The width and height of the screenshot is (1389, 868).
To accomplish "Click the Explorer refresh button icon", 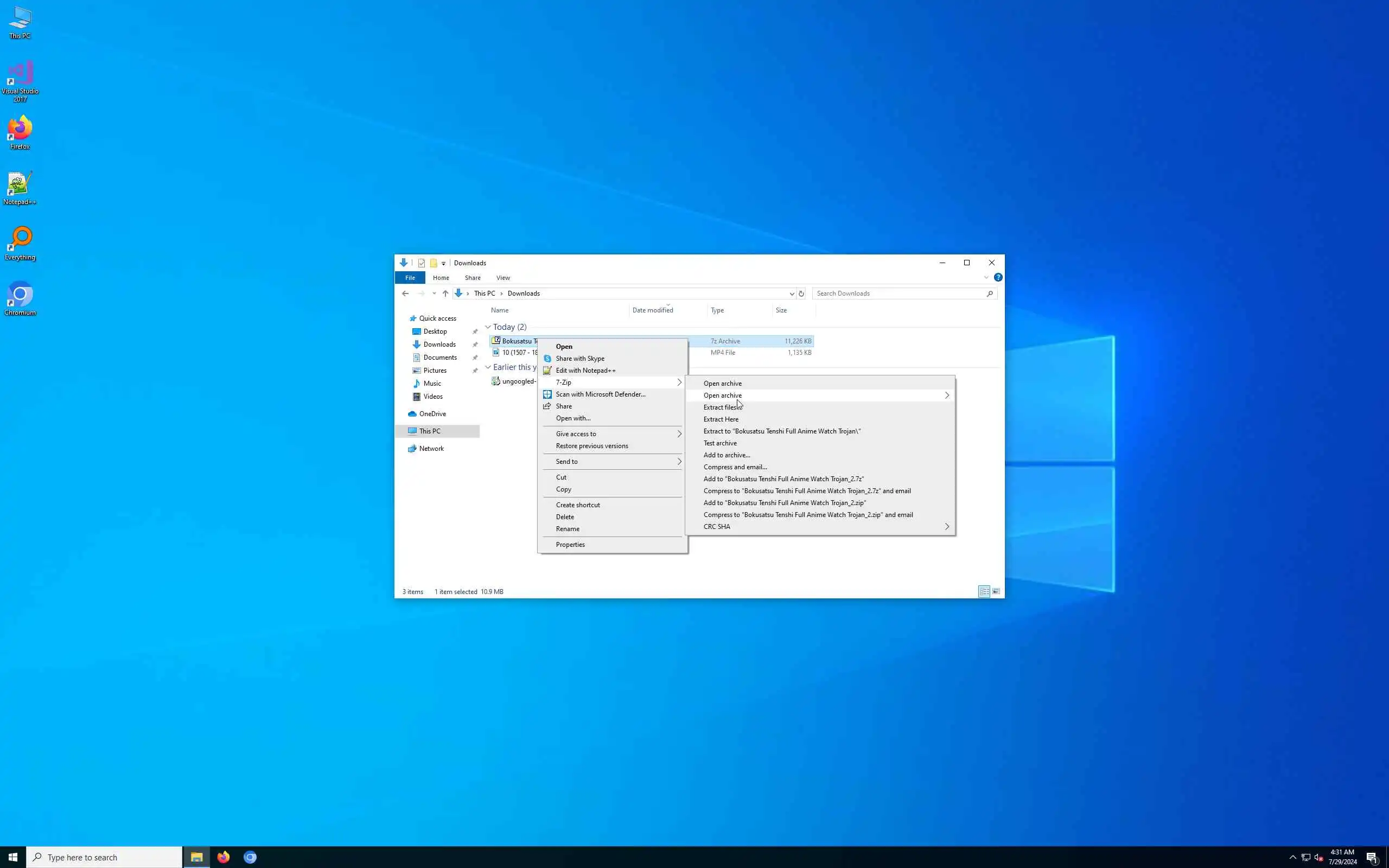I will click(x=801, y=293).
